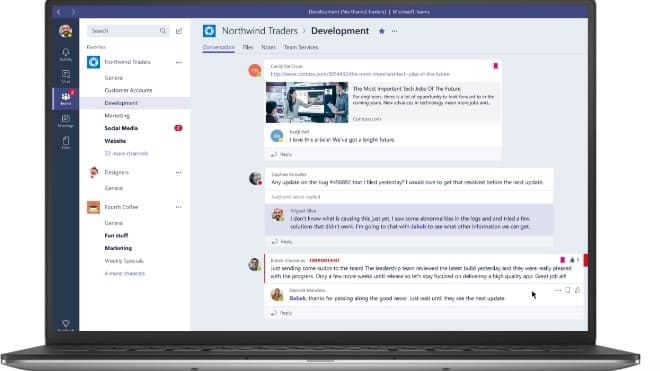Open Marketing channel under Northwind Traders
The height and width of the screenshot is (371, 660).
tap(117, 116)
